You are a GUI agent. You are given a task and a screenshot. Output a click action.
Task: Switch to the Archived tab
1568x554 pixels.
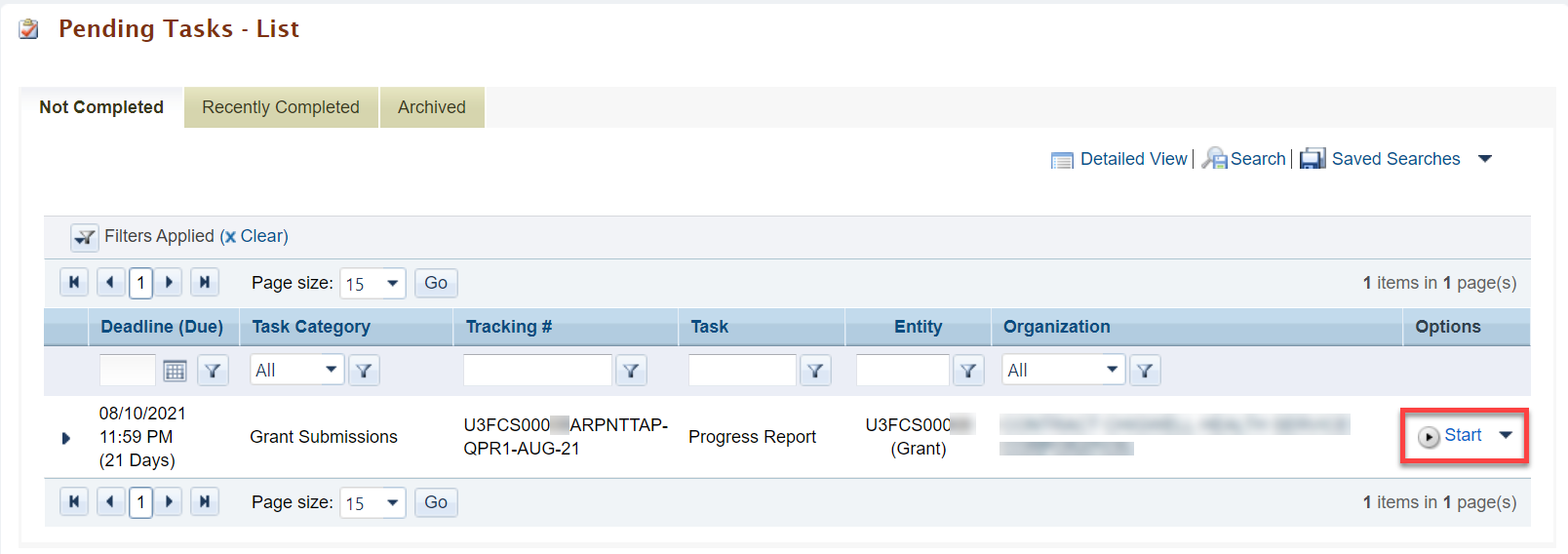[432, 107]
